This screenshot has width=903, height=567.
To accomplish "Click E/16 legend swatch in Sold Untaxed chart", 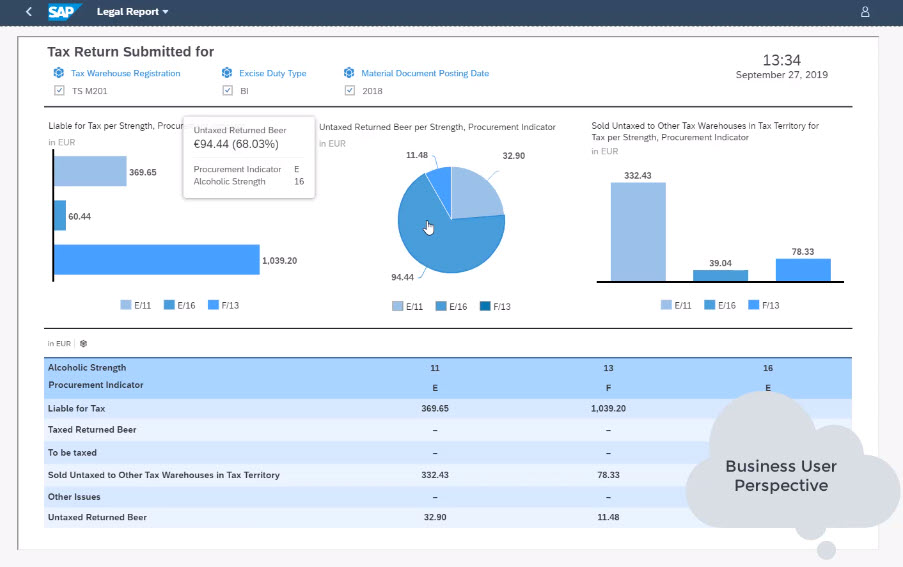I will coord(710,305).
